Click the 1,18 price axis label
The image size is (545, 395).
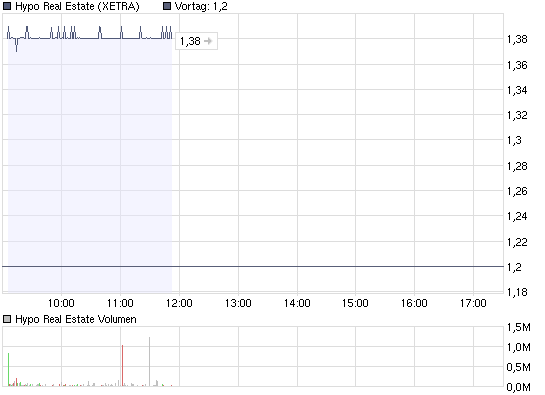point(517,292)
